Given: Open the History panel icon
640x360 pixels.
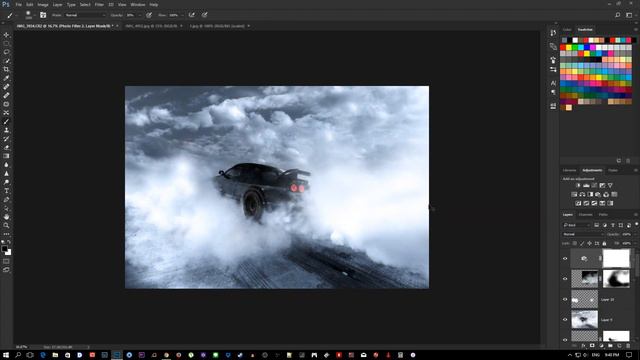Looking at the screenshot, I should click(553, 33).
